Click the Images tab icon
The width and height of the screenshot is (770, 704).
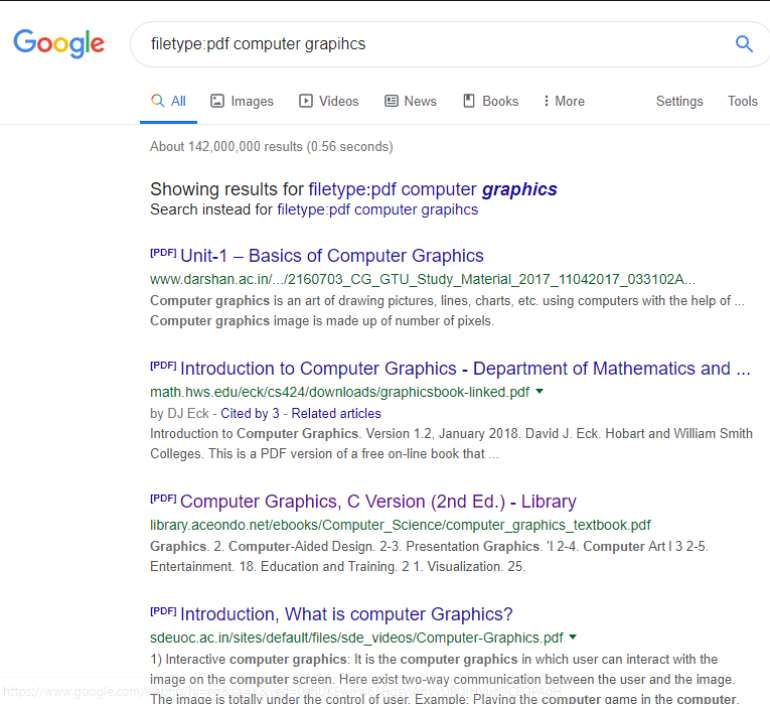(x=217, y=101)
